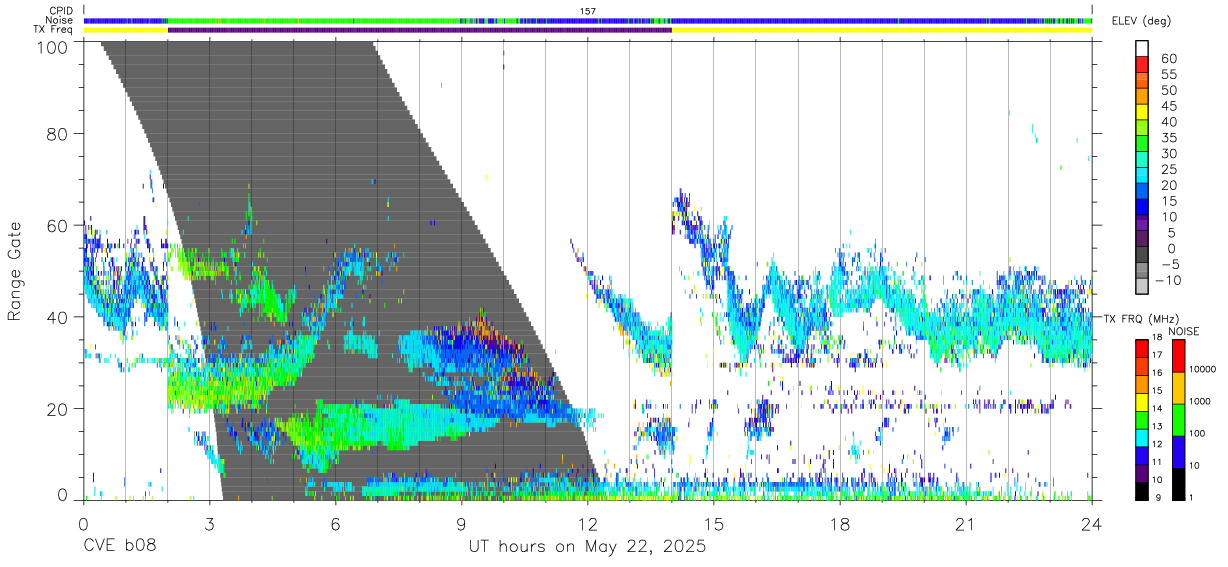This screenshot has width=1228, height=567.
Task: Click the '20' range gate tick label
Action: point(58,409)
